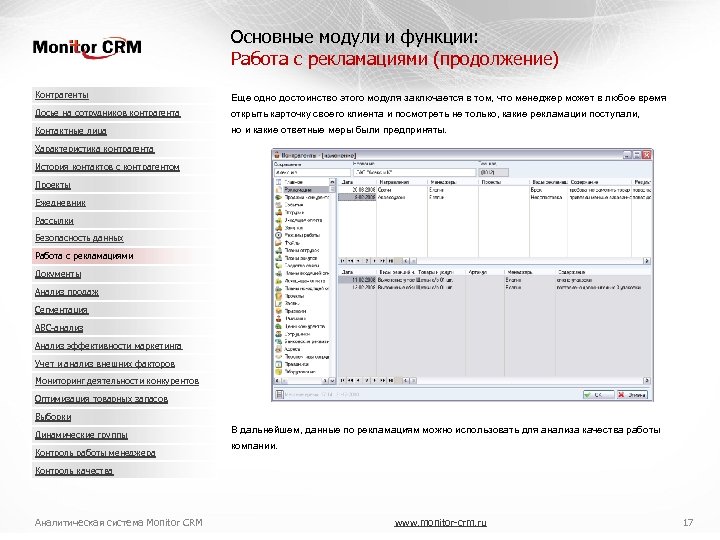The height and width of the screenshot is (540, 720).
Task: Click the ABC-анализ link
Action: pos(59,328)
